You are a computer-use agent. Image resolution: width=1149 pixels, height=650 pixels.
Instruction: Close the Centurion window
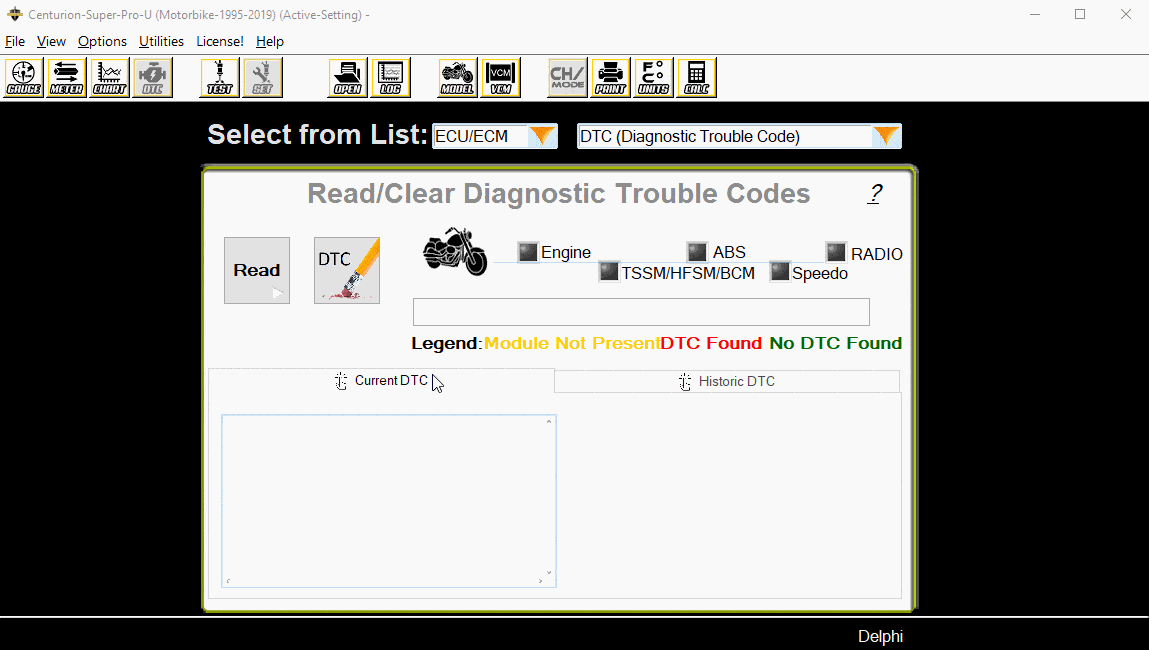click(1126, 15)
